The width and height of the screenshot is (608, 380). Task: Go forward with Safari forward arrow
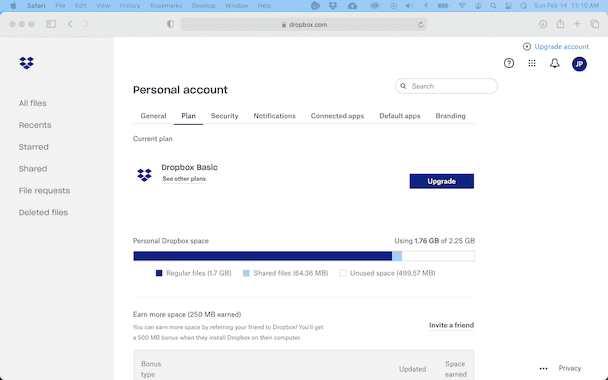tap(86, 24)
